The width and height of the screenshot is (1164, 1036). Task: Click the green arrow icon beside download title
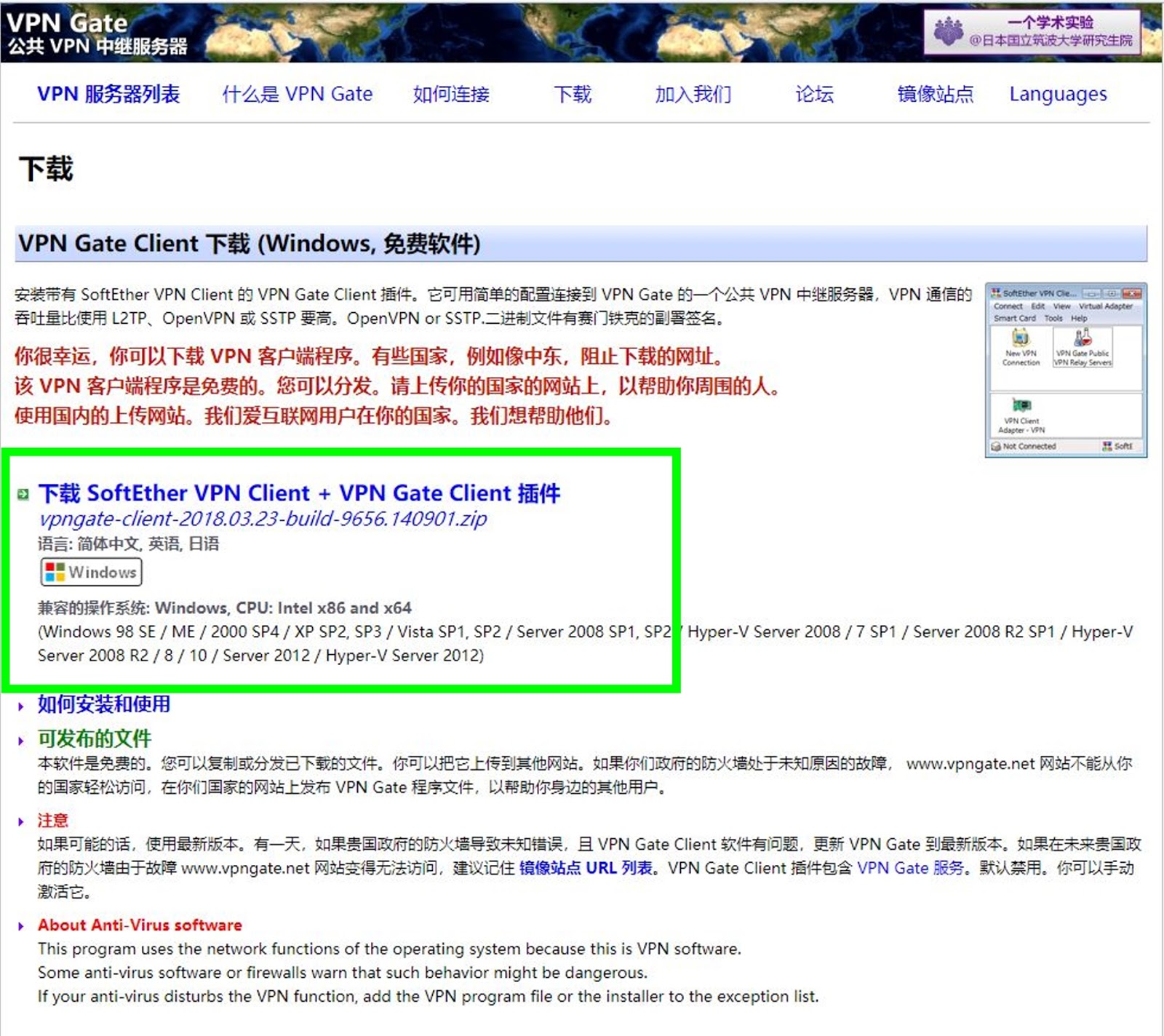pos(23,495)
